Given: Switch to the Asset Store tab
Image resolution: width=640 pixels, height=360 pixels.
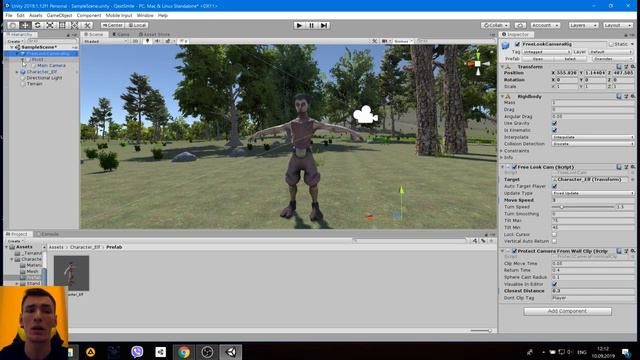Looking at the screenshot, I should pyautogui.click(x=154, y=35).
